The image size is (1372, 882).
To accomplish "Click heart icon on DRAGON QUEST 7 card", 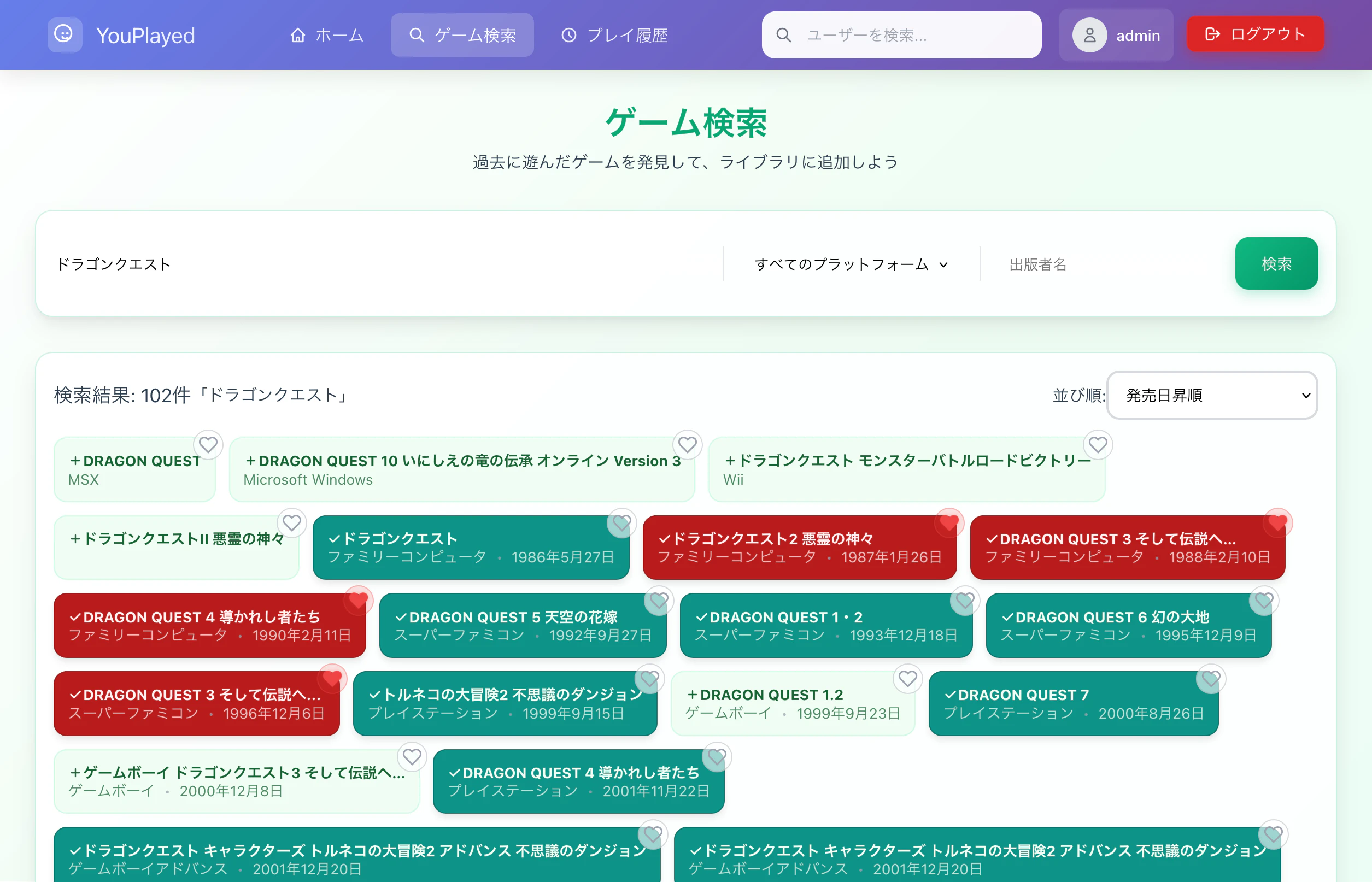I will (x=1210, y=678).
